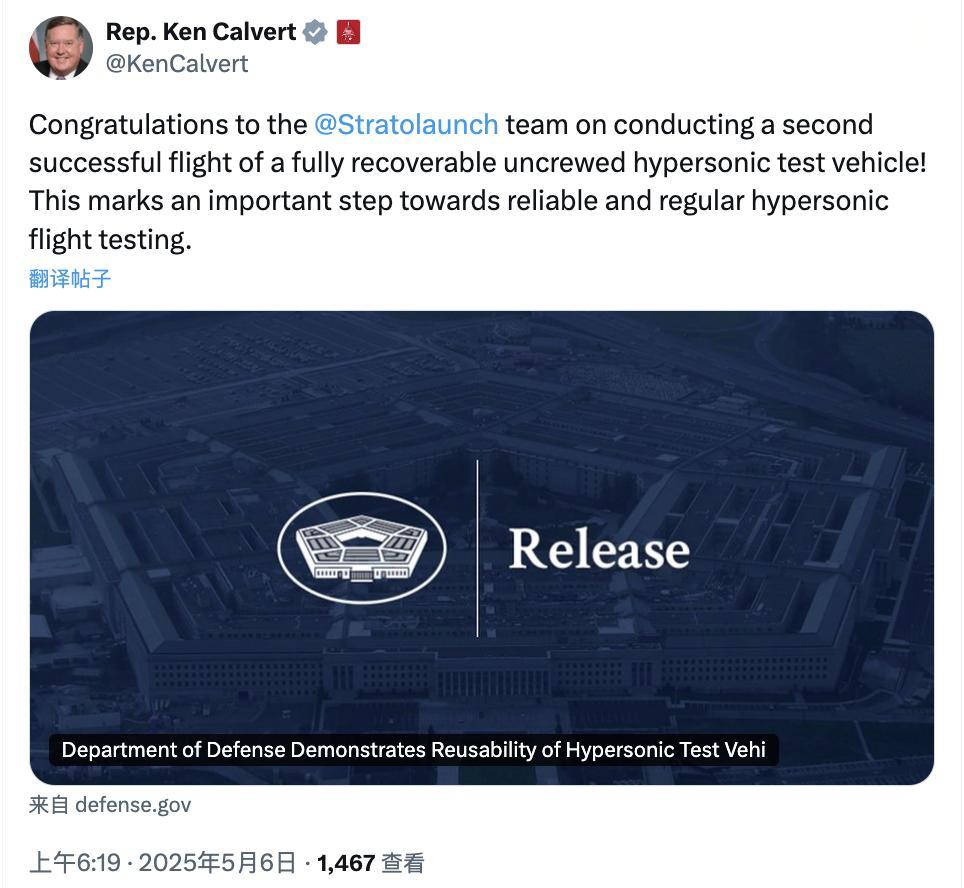This screenshot has height=888, width=964.
Task: Click the 'flight testing.' closing line
Action: click(111, 240)
